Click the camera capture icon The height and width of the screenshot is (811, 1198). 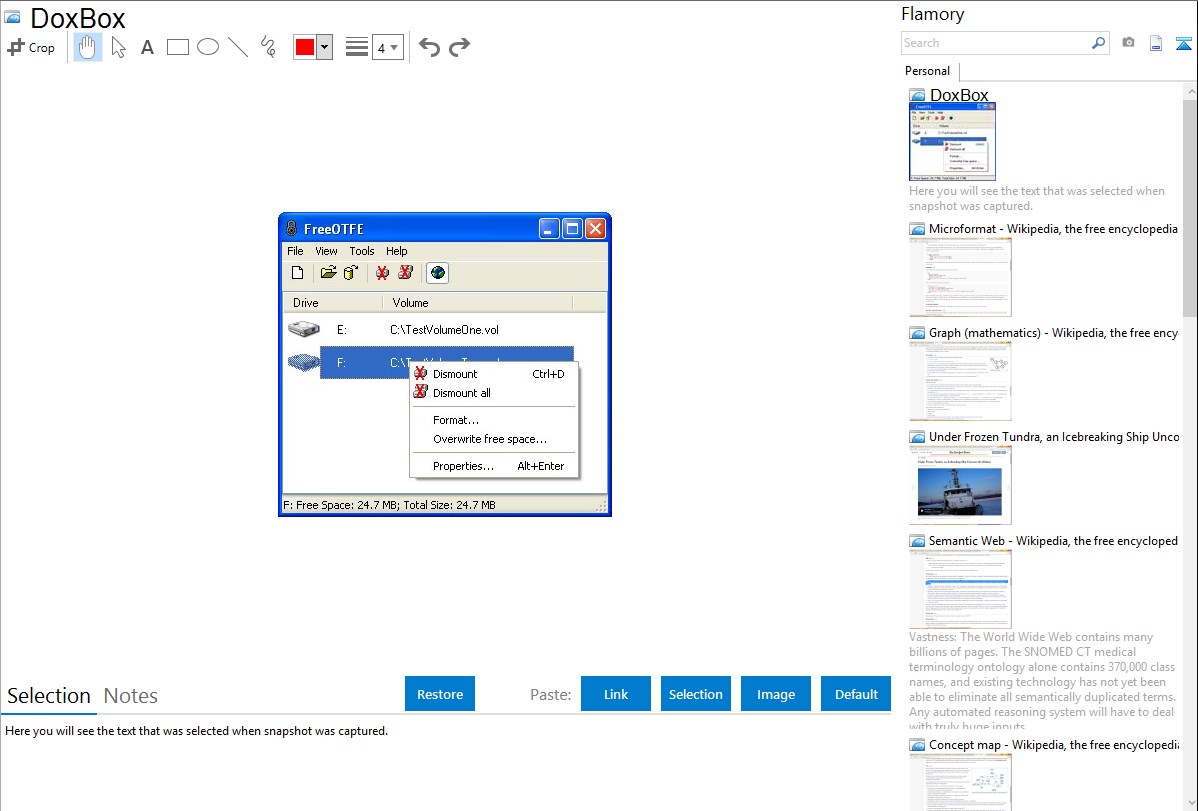[x=1128, y=43]
